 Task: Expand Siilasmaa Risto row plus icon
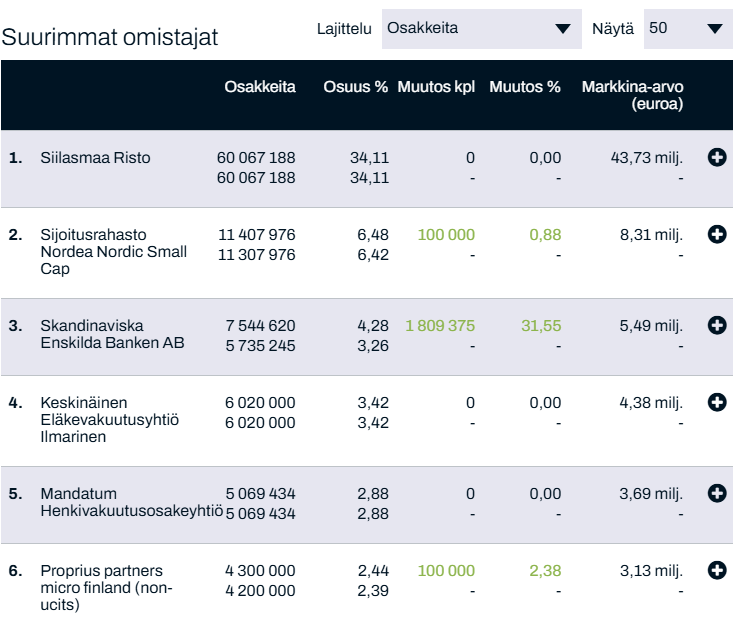(x=716, y=158)
